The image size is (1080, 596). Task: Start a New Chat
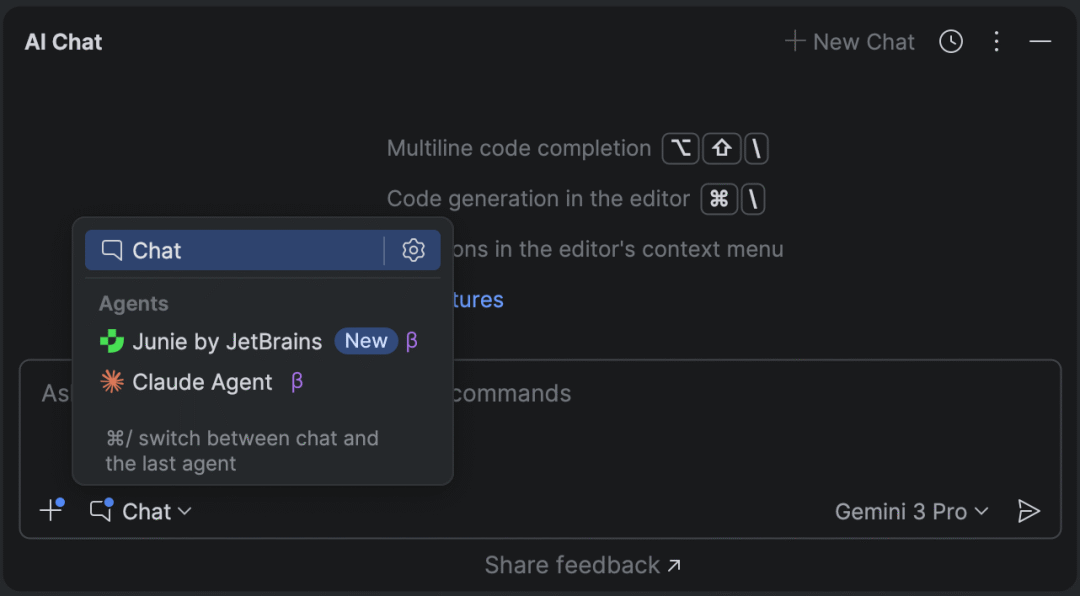click(849, 41)
